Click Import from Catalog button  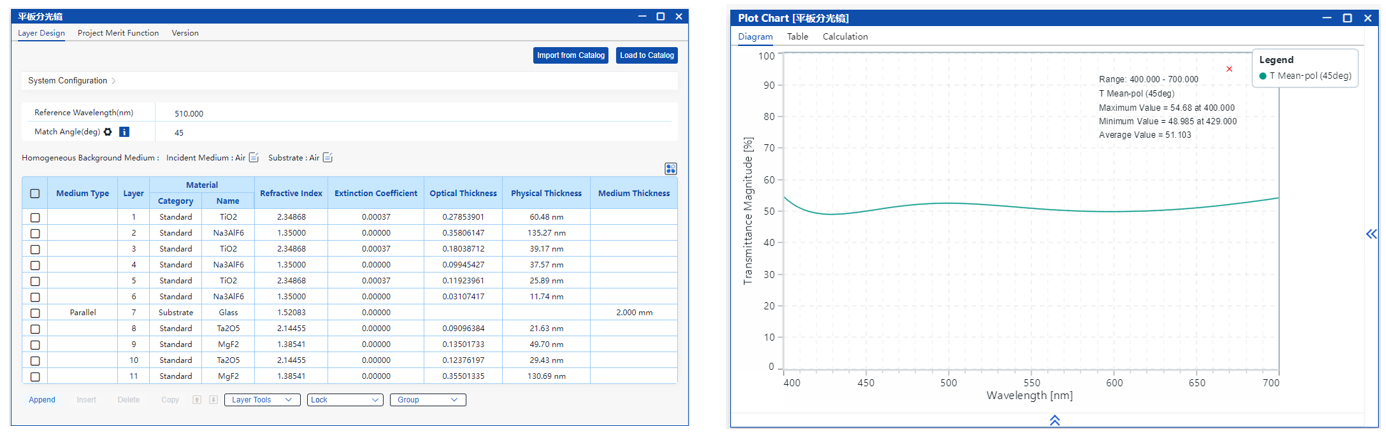(x=570, y=56)
